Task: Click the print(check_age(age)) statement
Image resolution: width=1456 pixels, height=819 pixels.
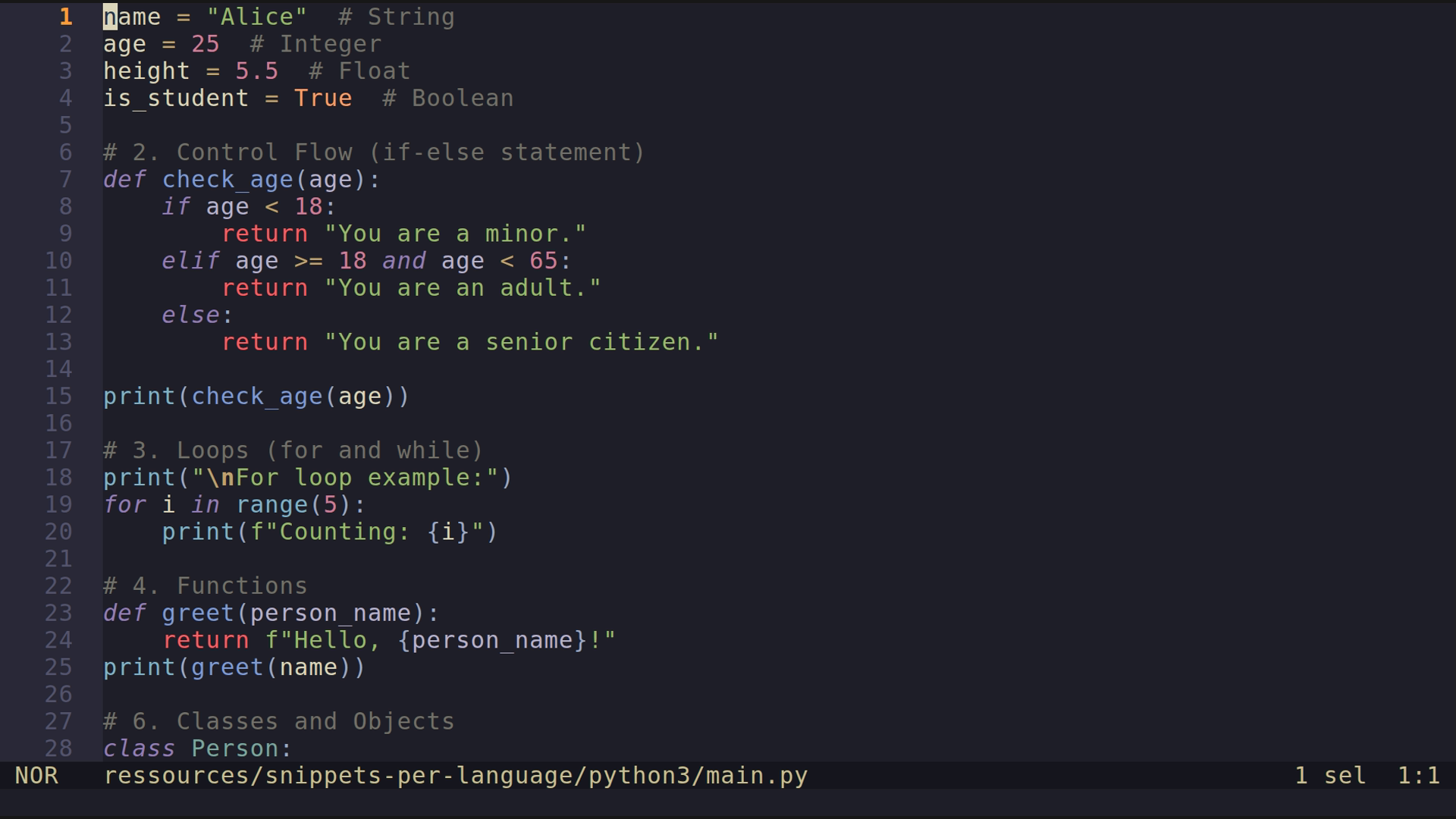Action: [256, 397]
